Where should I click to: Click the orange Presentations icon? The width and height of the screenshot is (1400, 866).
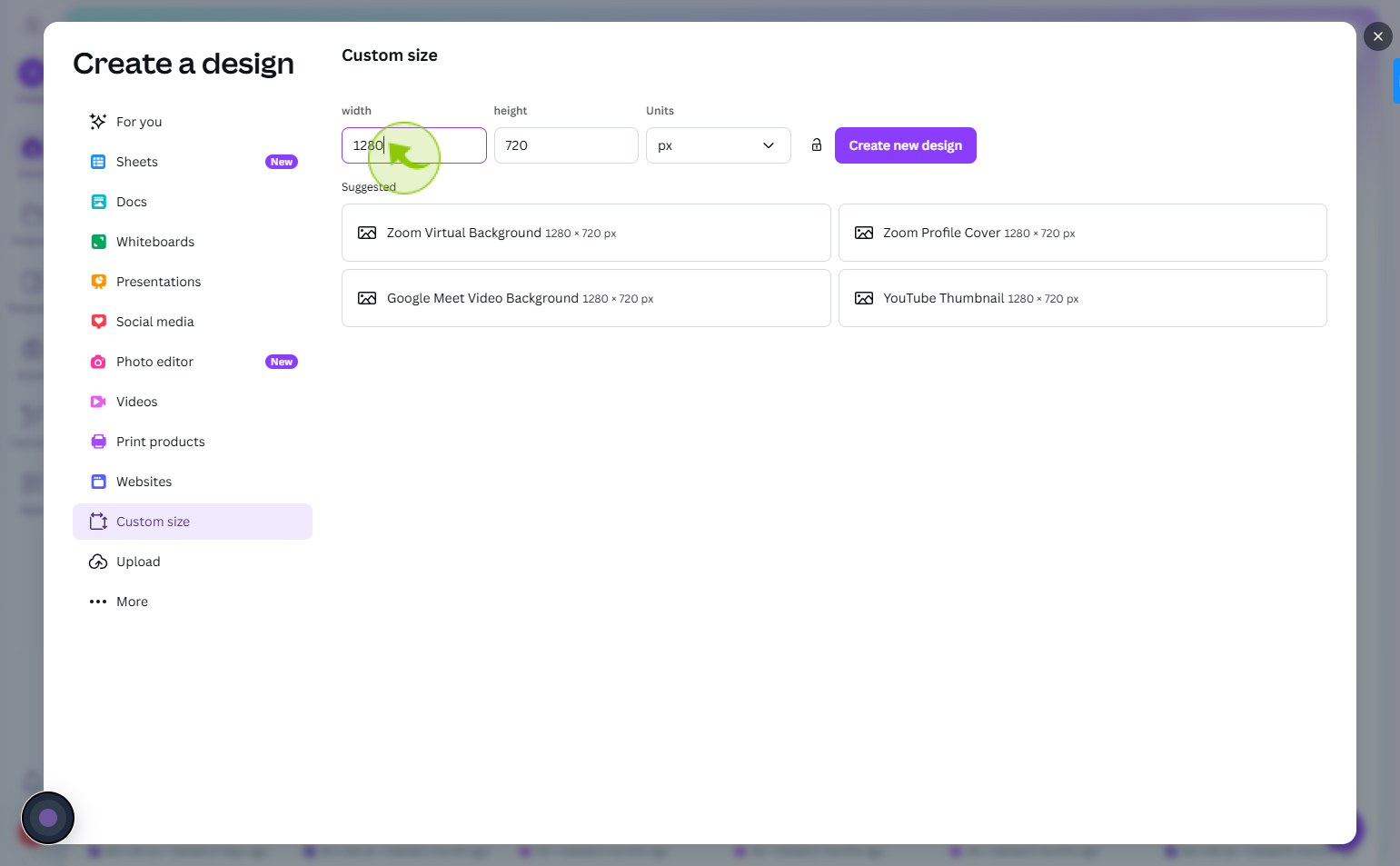[x=98, y=282]
